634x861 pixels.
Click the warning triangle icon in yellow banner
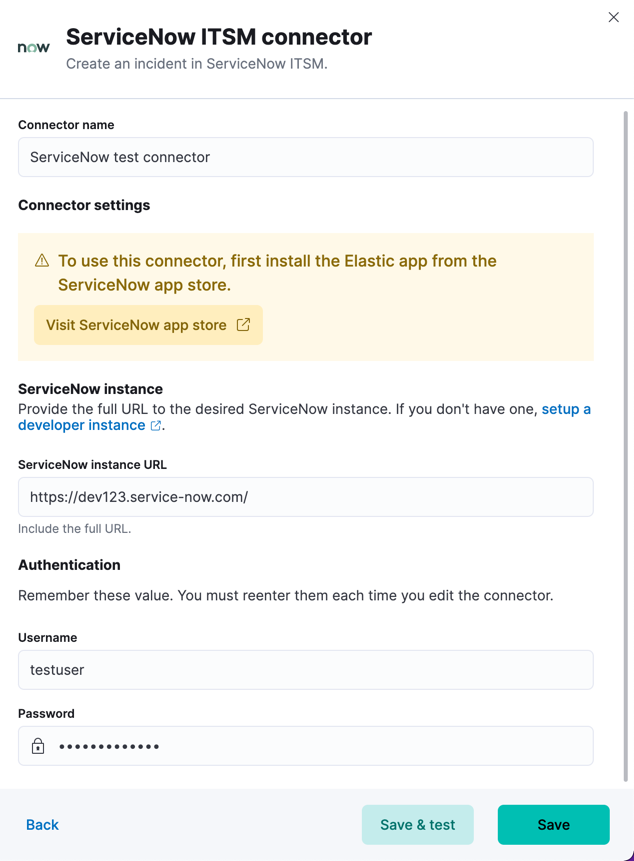coord(41,260)
